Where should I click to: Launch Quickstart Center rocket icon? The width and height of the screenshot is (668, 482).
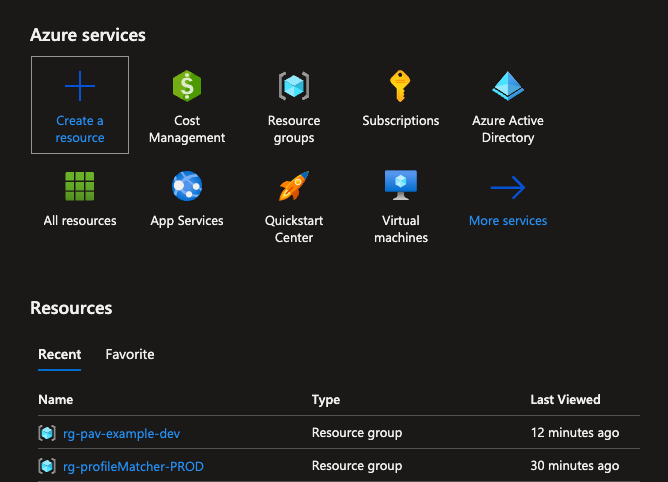click(294, 187)
